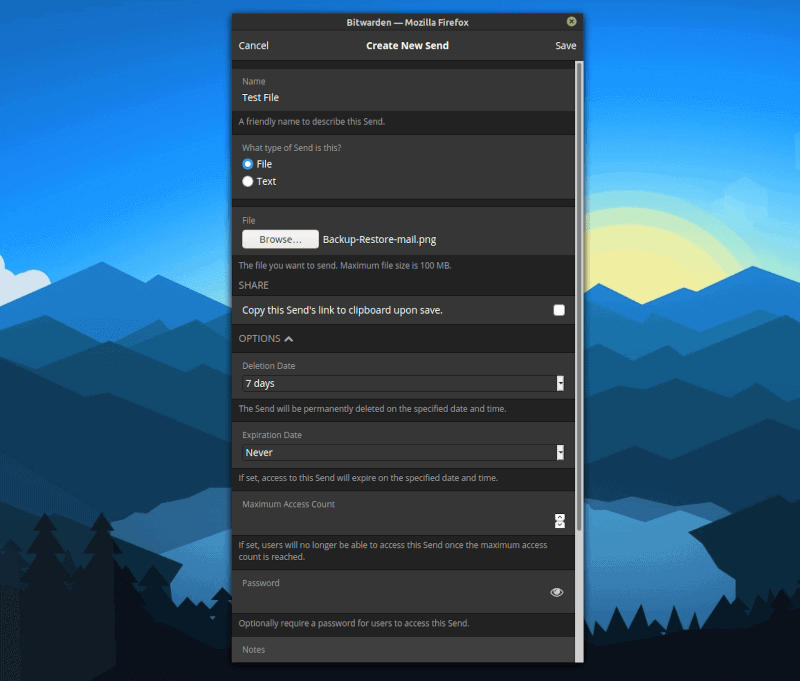Increase Maximum Access Count with up arrow

tap(560, 516)
